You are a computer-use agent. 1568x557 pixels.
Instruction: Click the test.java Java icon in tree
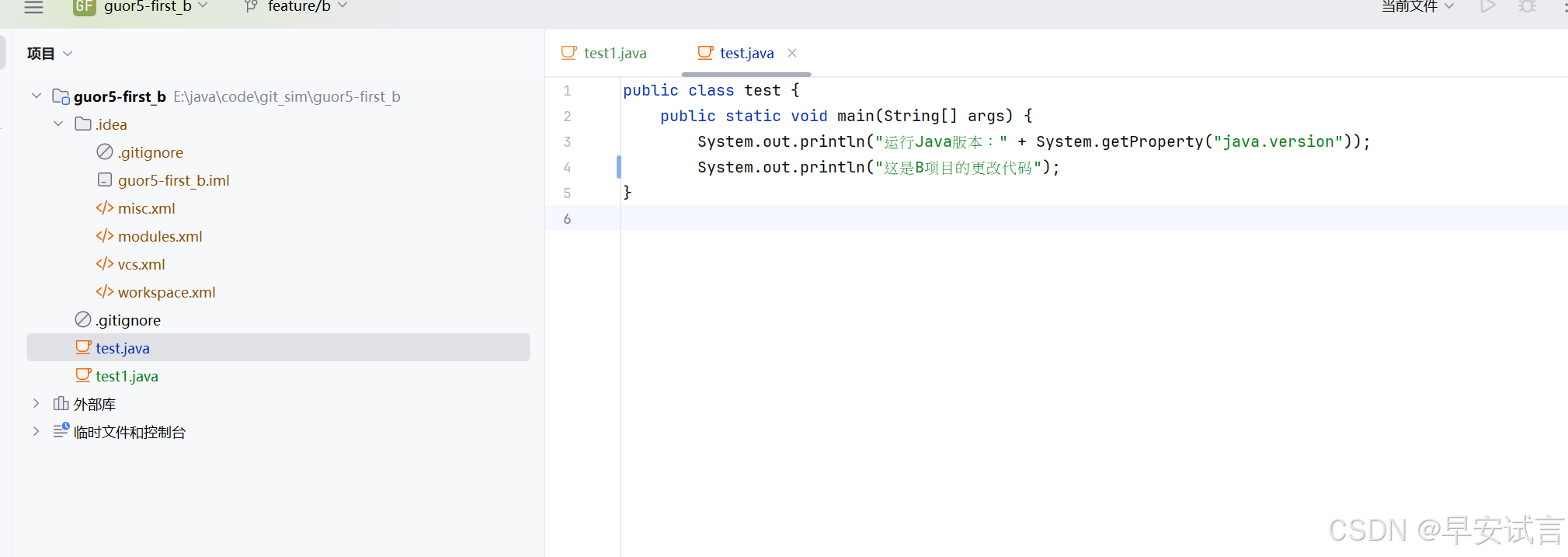83,346
